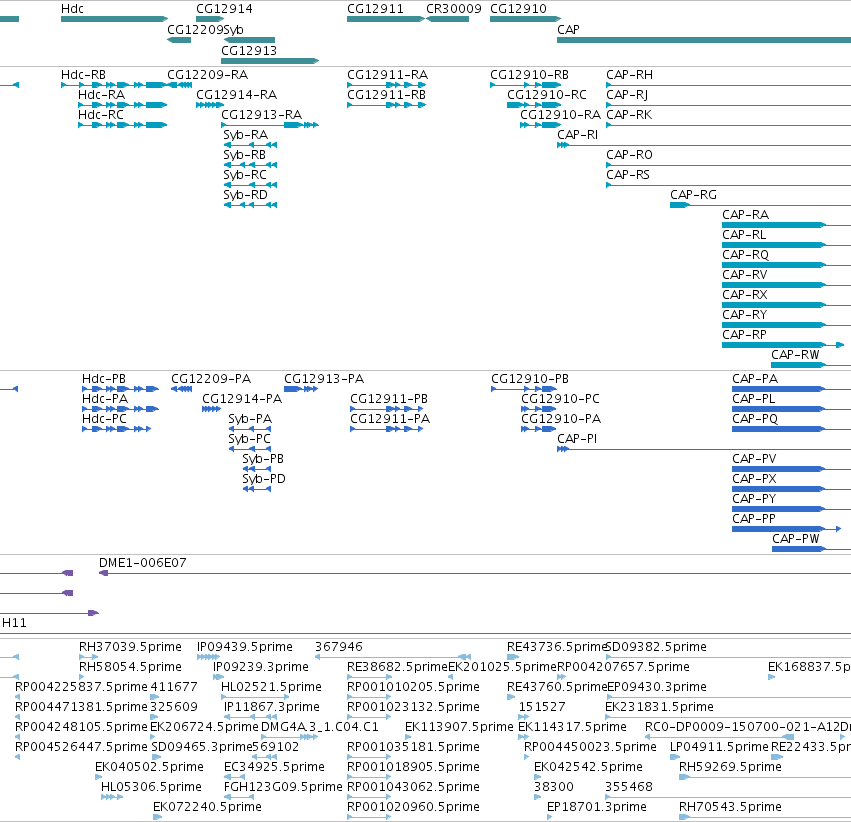Click the CAP-RH transcript label
Screen dimensions: 851x822
click(x=630, y=74)
